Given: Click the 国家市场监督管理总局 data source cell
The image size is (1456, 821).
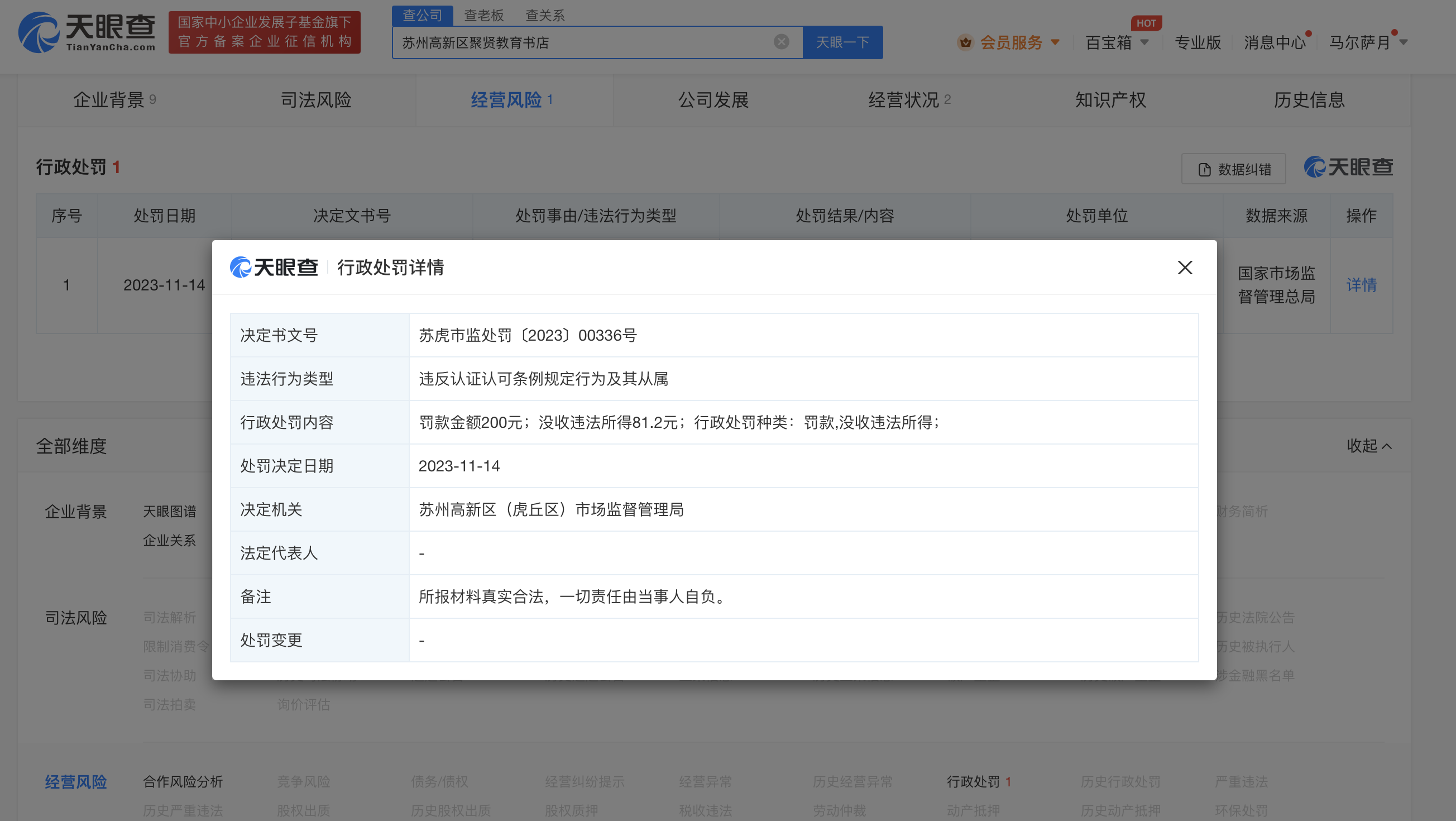Looking at the screenshot, I should click(x=1276, y=285).
